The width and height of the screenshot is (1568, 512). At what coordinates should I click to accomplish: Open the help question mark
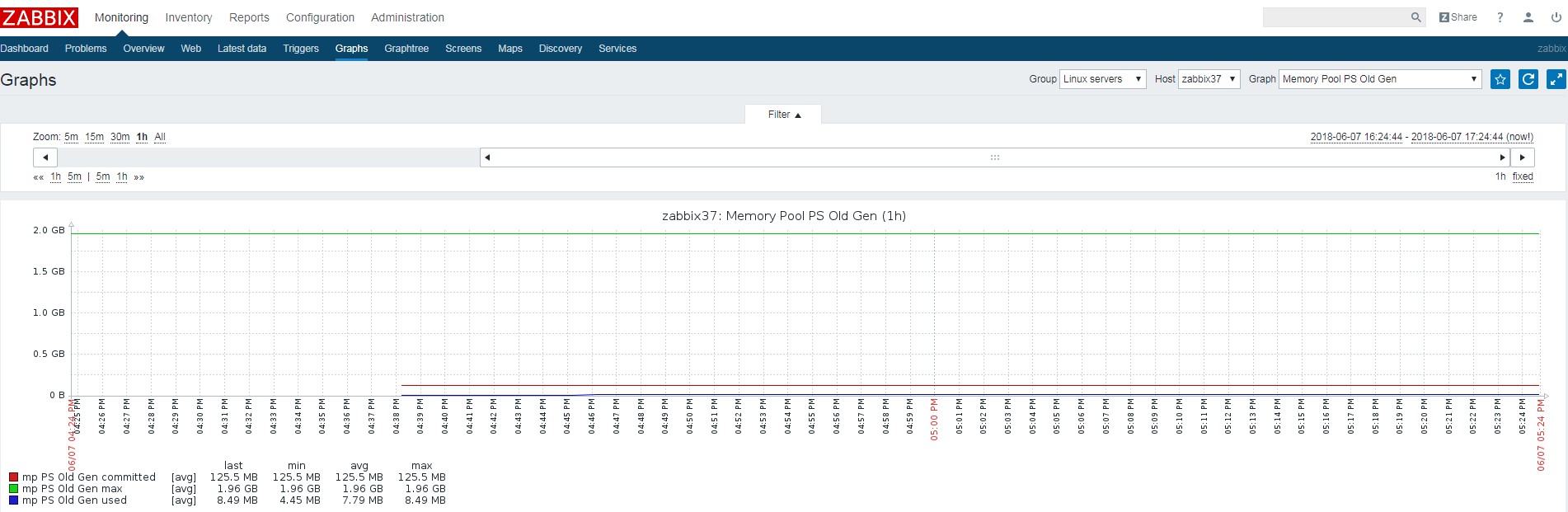(1500, 17)
